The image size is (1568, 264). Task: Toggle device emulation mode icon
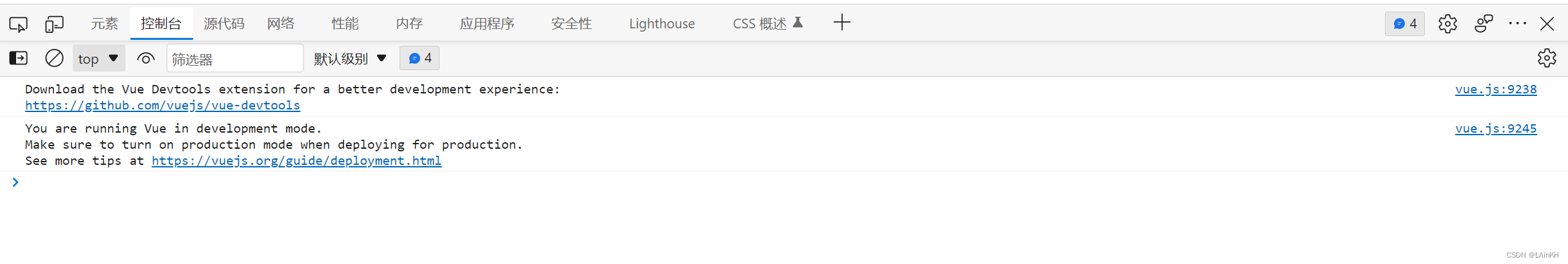coord(54,24)
